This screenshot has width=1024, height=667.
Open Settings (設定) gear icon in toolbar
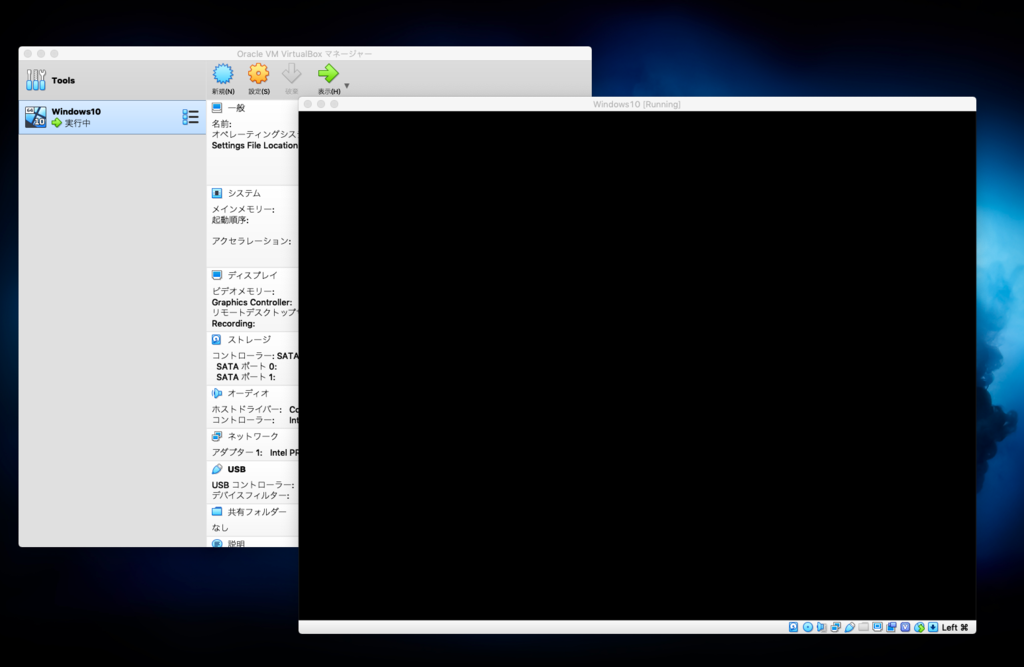[259, 74]
